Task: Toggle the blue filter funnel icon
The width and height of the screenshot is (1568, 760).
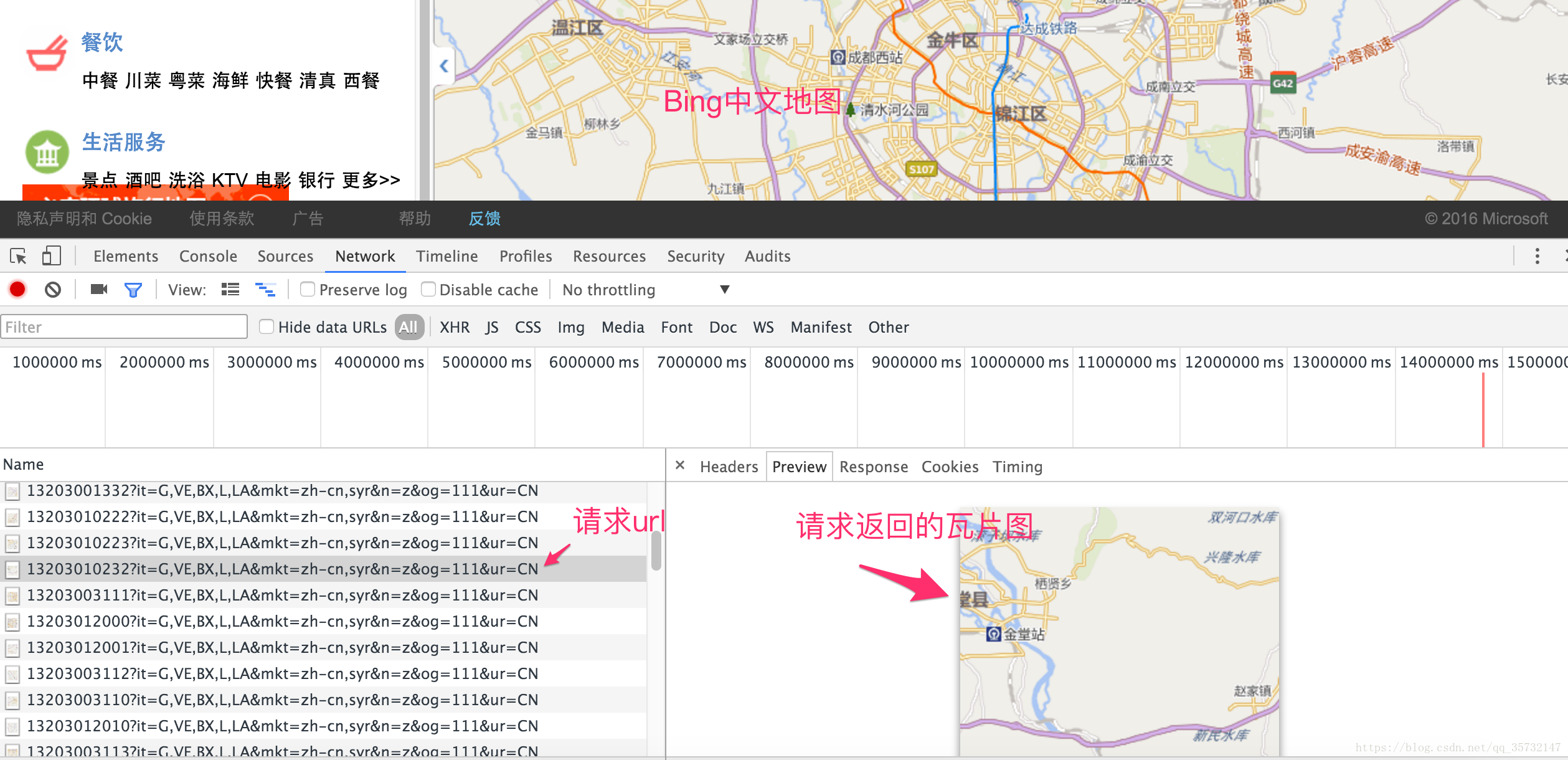Action: 133,290
